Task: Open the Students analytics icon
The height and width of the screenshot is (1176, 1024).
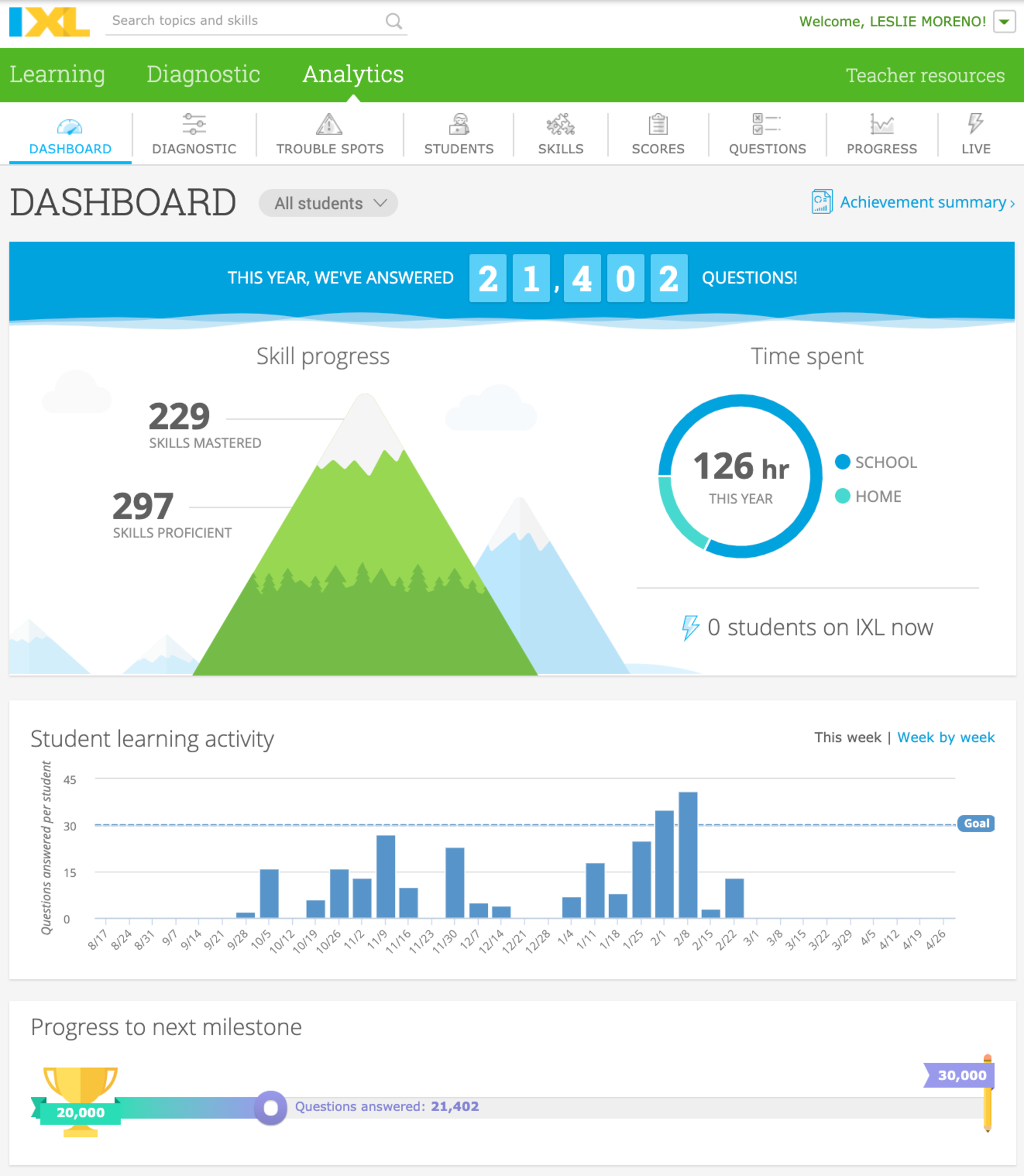Action: (459, 125)
